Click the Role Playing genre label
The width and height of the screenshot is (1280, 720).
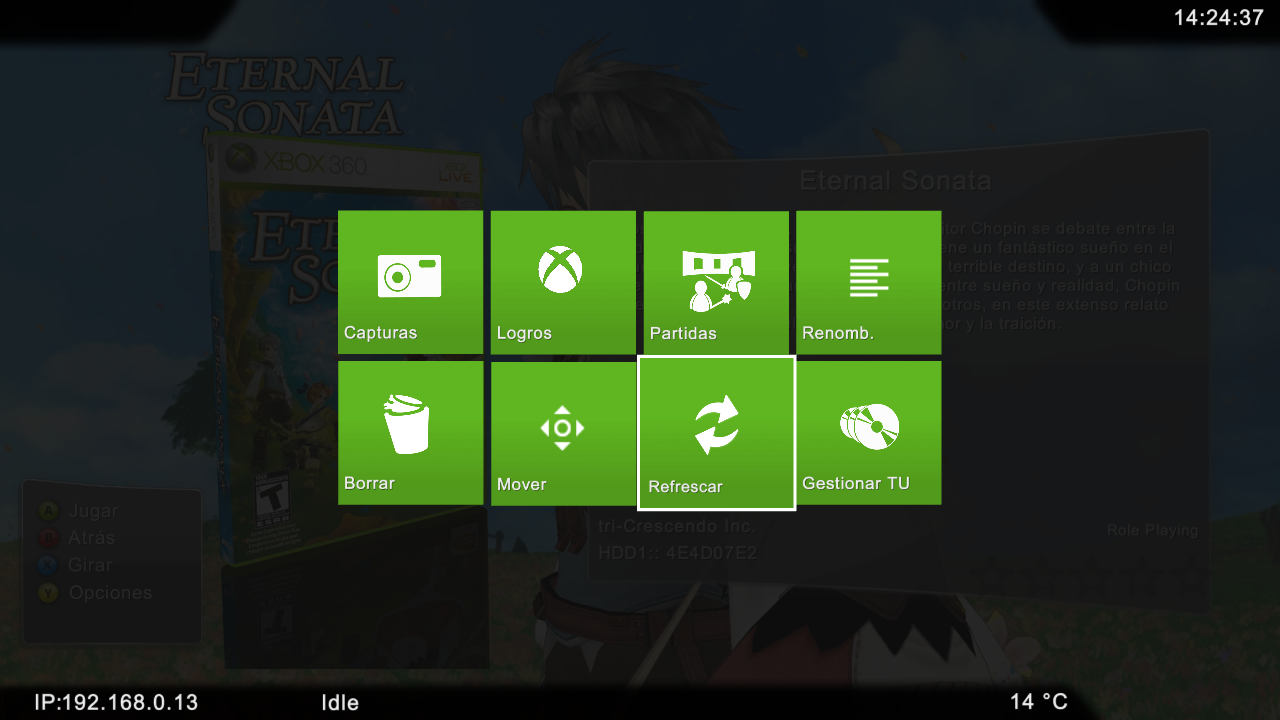(x=1152, y=530)
